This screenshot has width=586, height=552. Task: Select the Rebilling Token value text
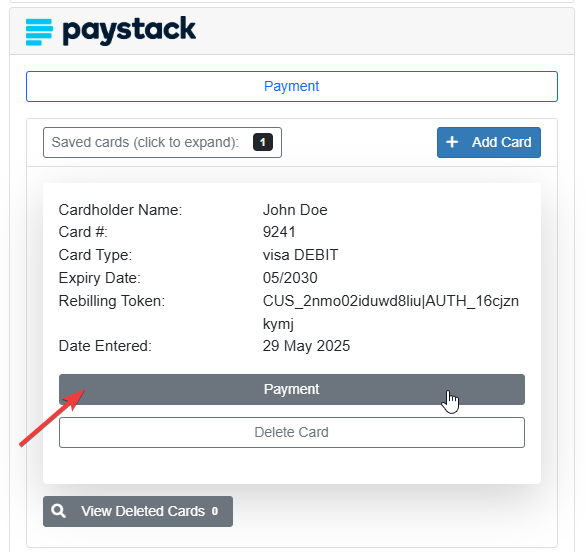391,312
